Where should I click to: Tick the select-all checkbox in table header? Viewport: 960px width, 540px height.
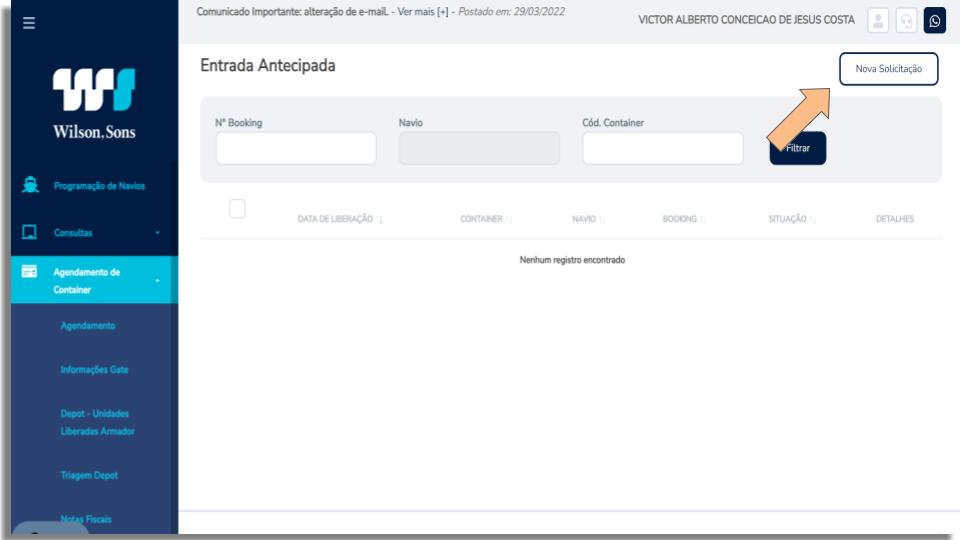(237, 208)
